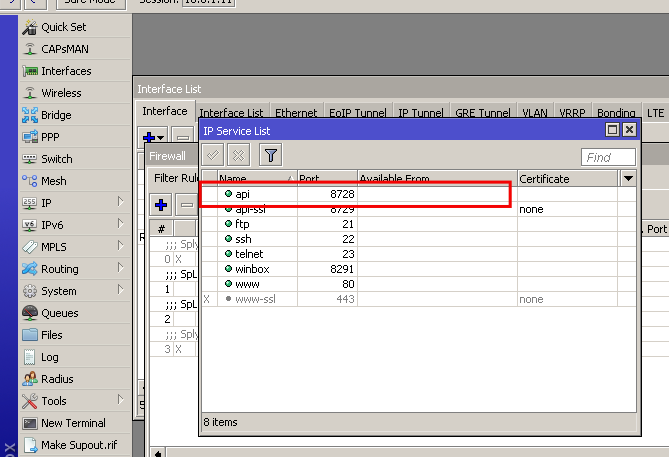The image size is (669, 457).
Task: Open the Tools menu
Action: 75,401
